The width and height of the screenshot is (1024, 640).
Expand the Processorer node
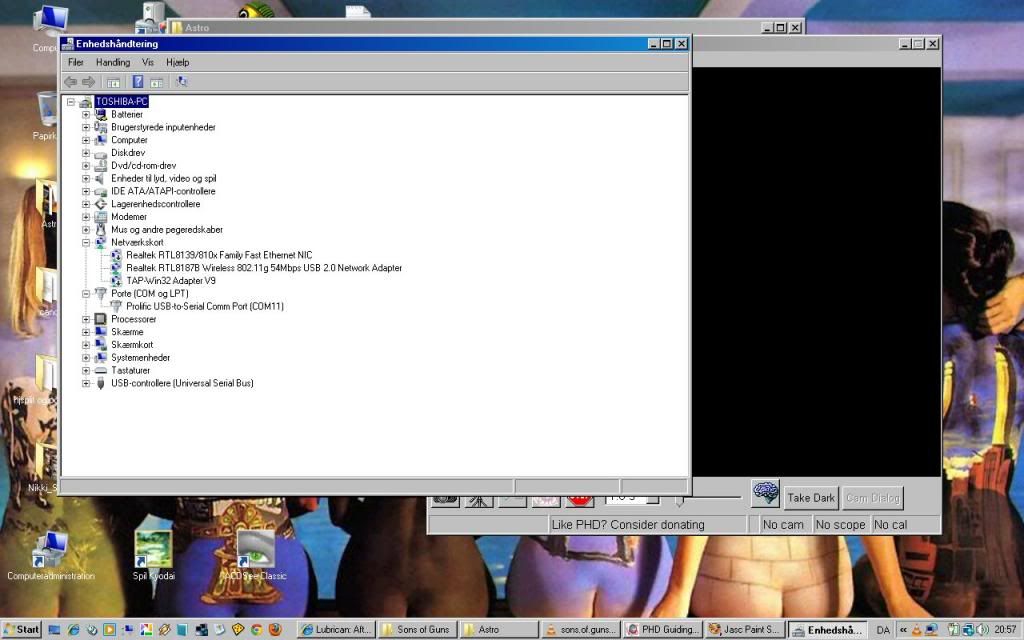[86, 319]
